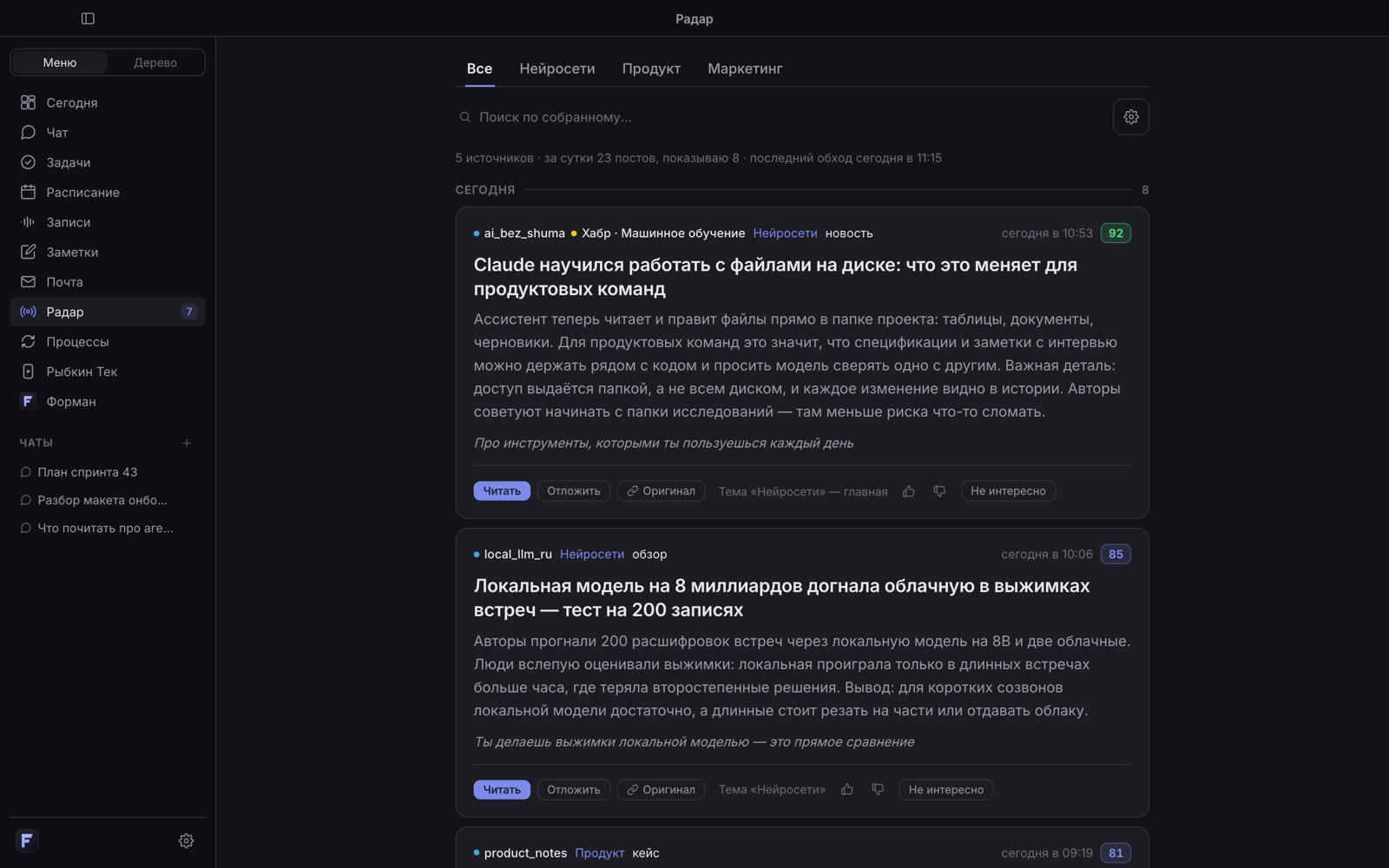The height and width of the screenshot is (868, 1389).
Task: Open chat Что почитать про аге...
Action: [107, 528]
